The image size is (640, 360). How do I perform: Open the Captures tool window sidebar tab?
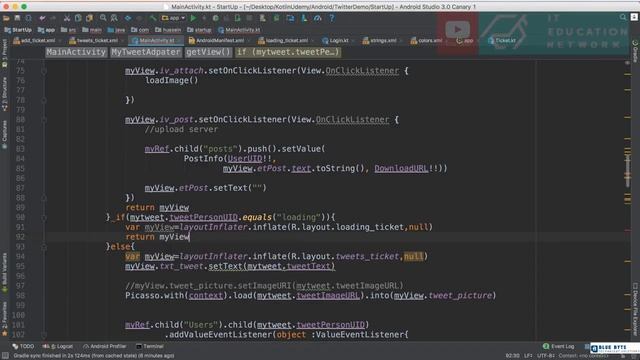[x=4, y=134]
